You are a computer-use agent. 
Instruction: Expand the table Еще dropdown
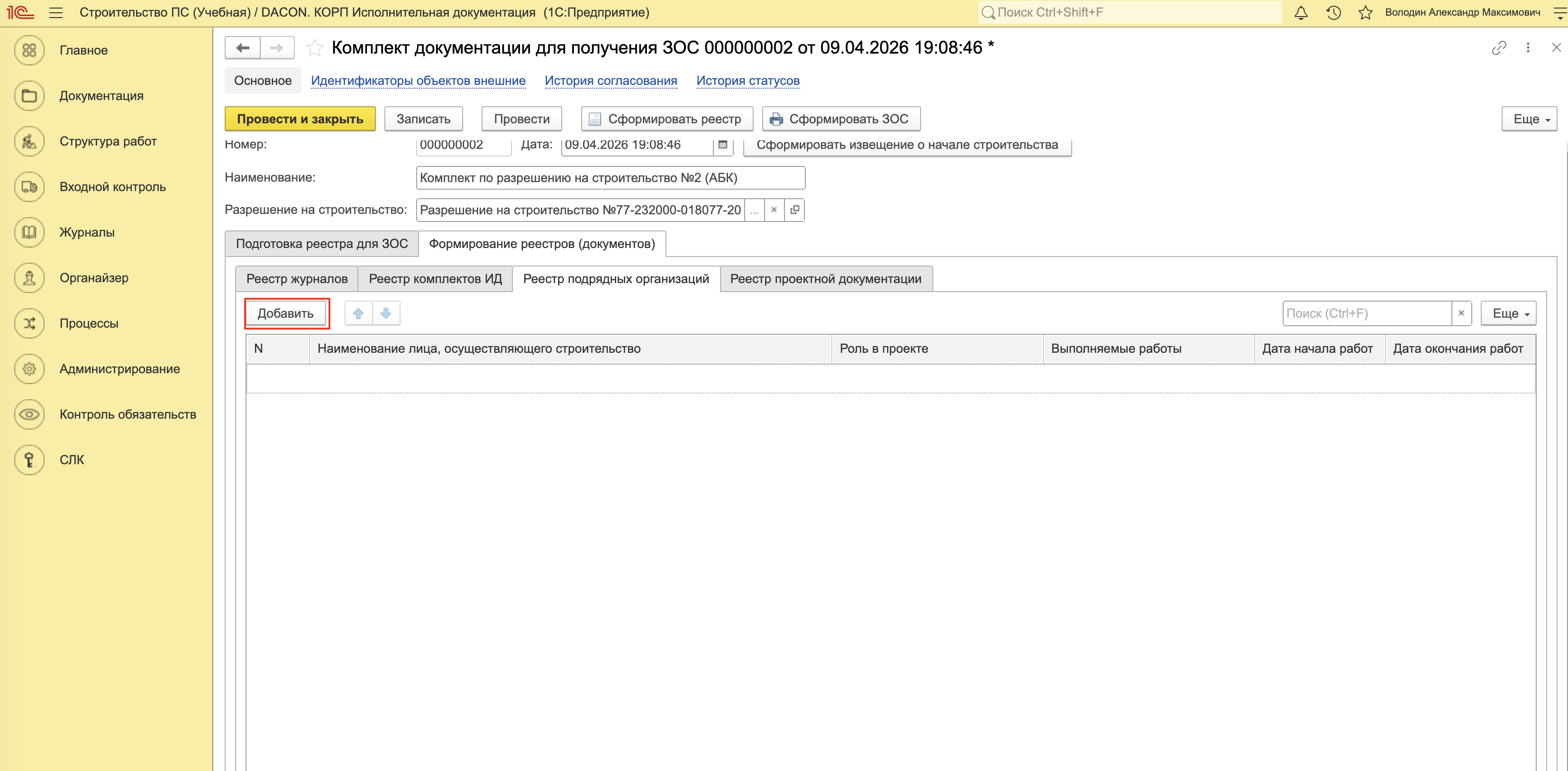click(1508, 313)
